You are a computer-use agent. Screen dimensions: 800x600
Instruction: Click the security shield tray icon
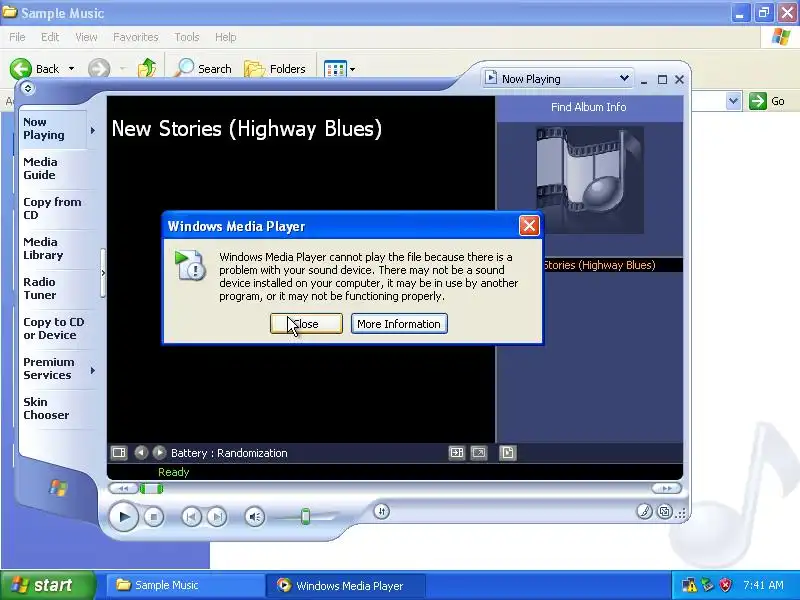(x=725, y=585)
